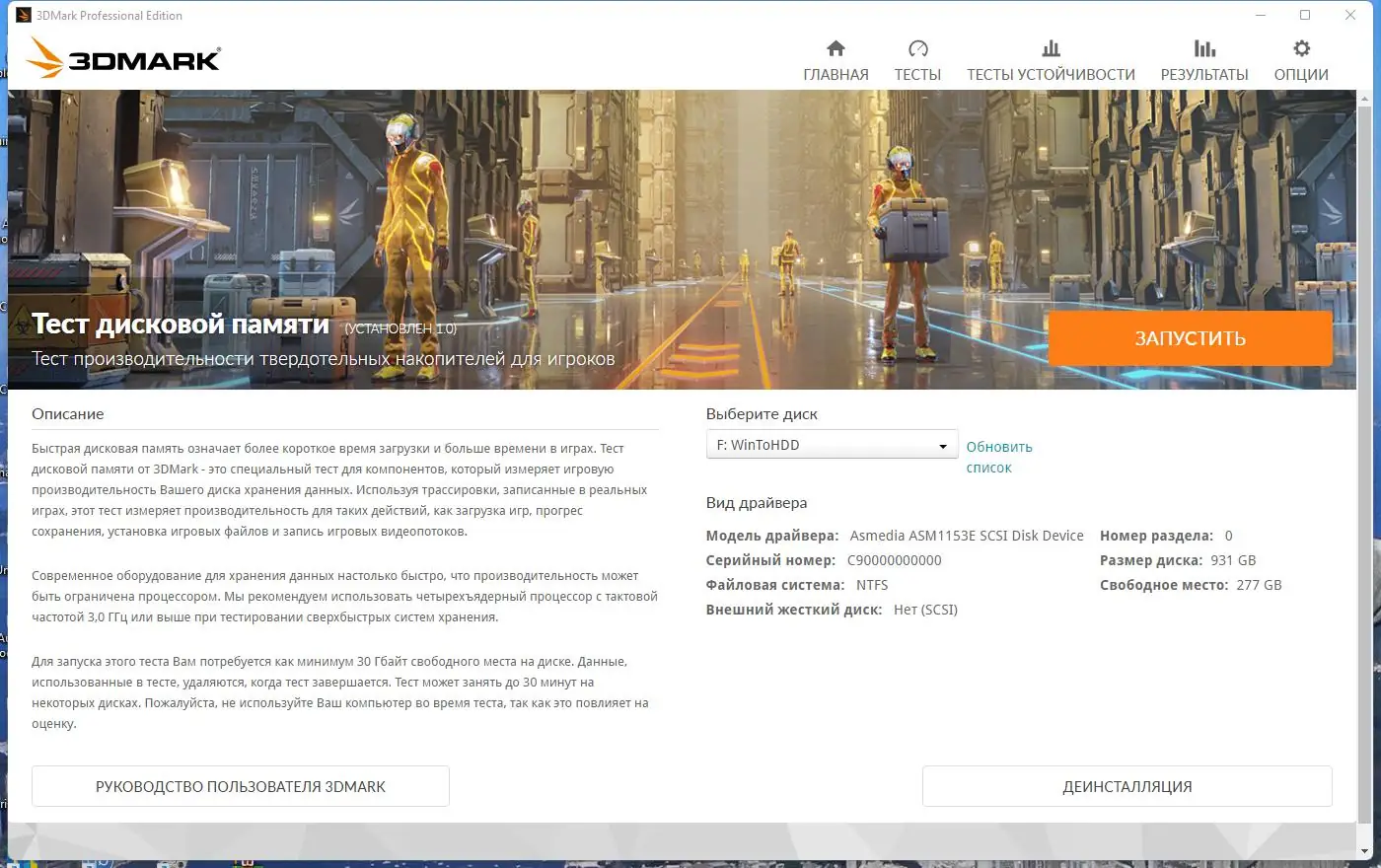Click the Описание section heading
This screenshot has height=868, width=1381.
(x=67, y=414)
